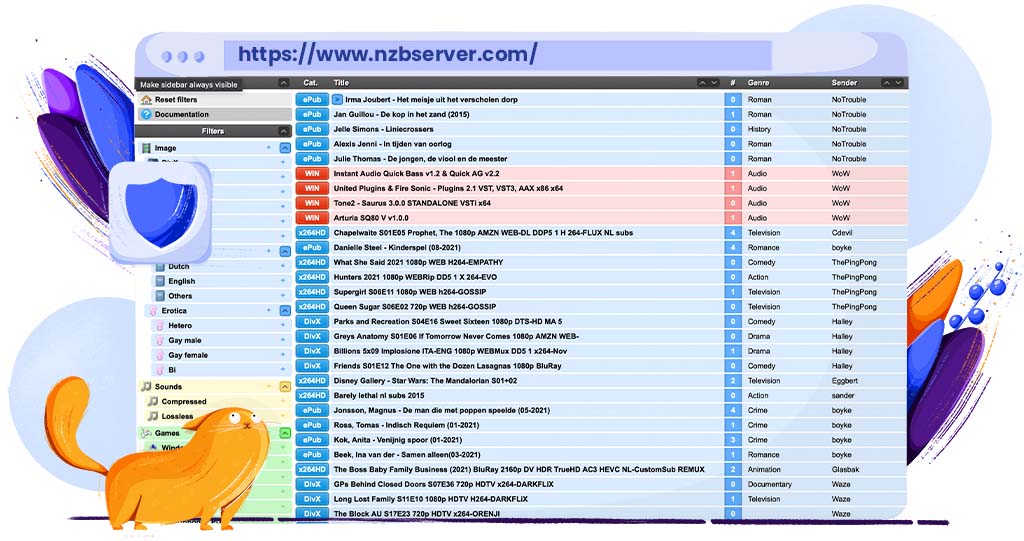Image resolution: width=1024 pixels, height=541 pixels.
Task: Click the WIN badge for Arturia SQ80 V
Action: pyautogui.click(x=312, y=218)
